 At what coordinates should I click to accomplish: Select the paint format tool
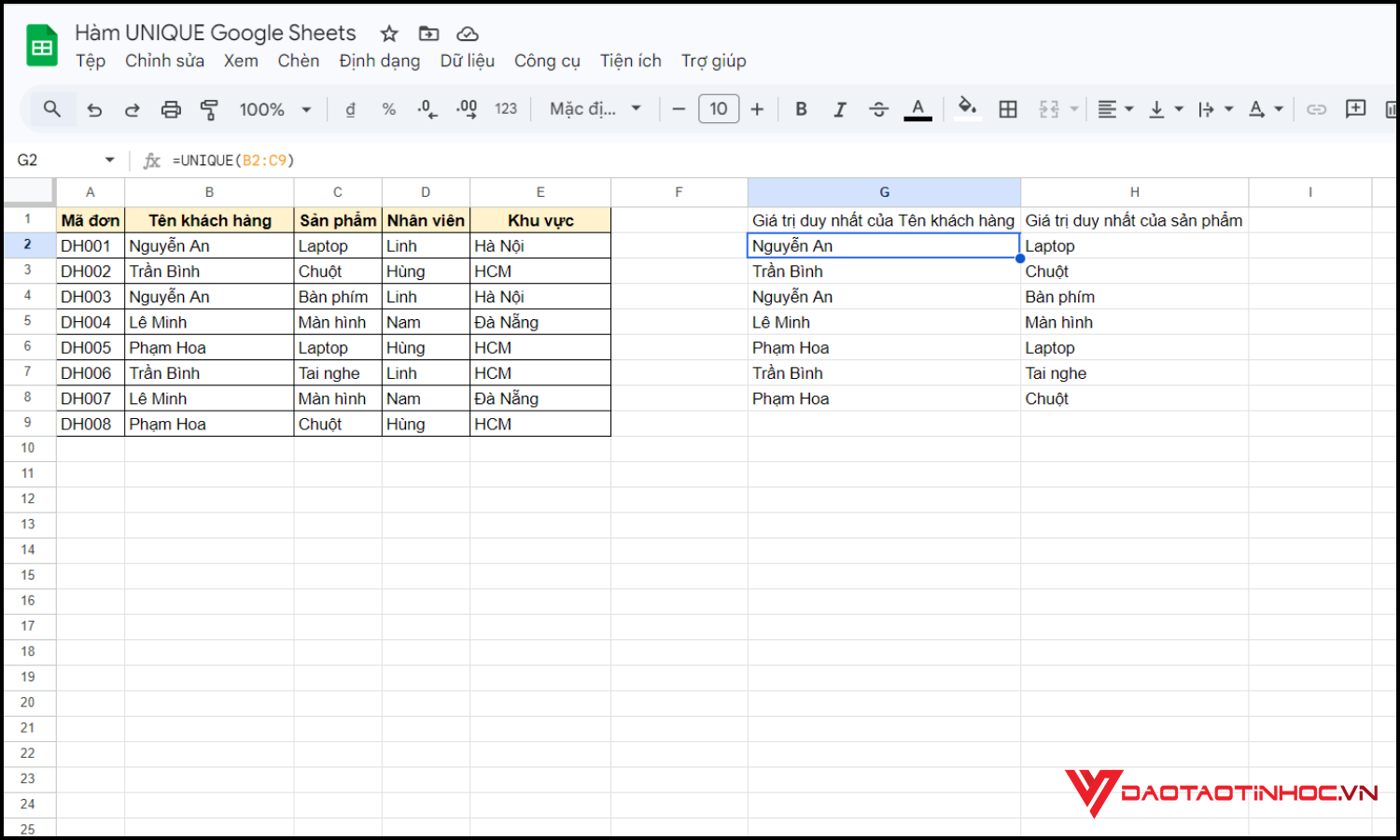(209, 108)
